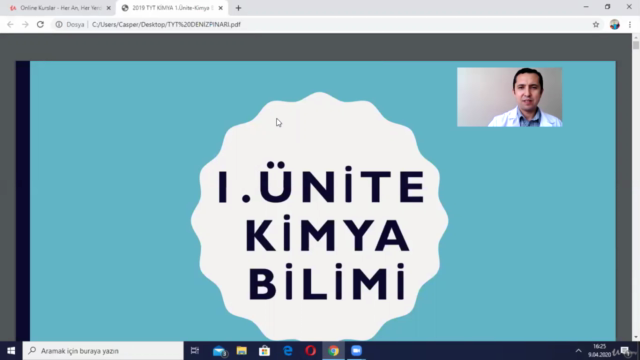640x360 pixels.
Task: Close the Online Kurslar tab
Action: tap(109, 8)
